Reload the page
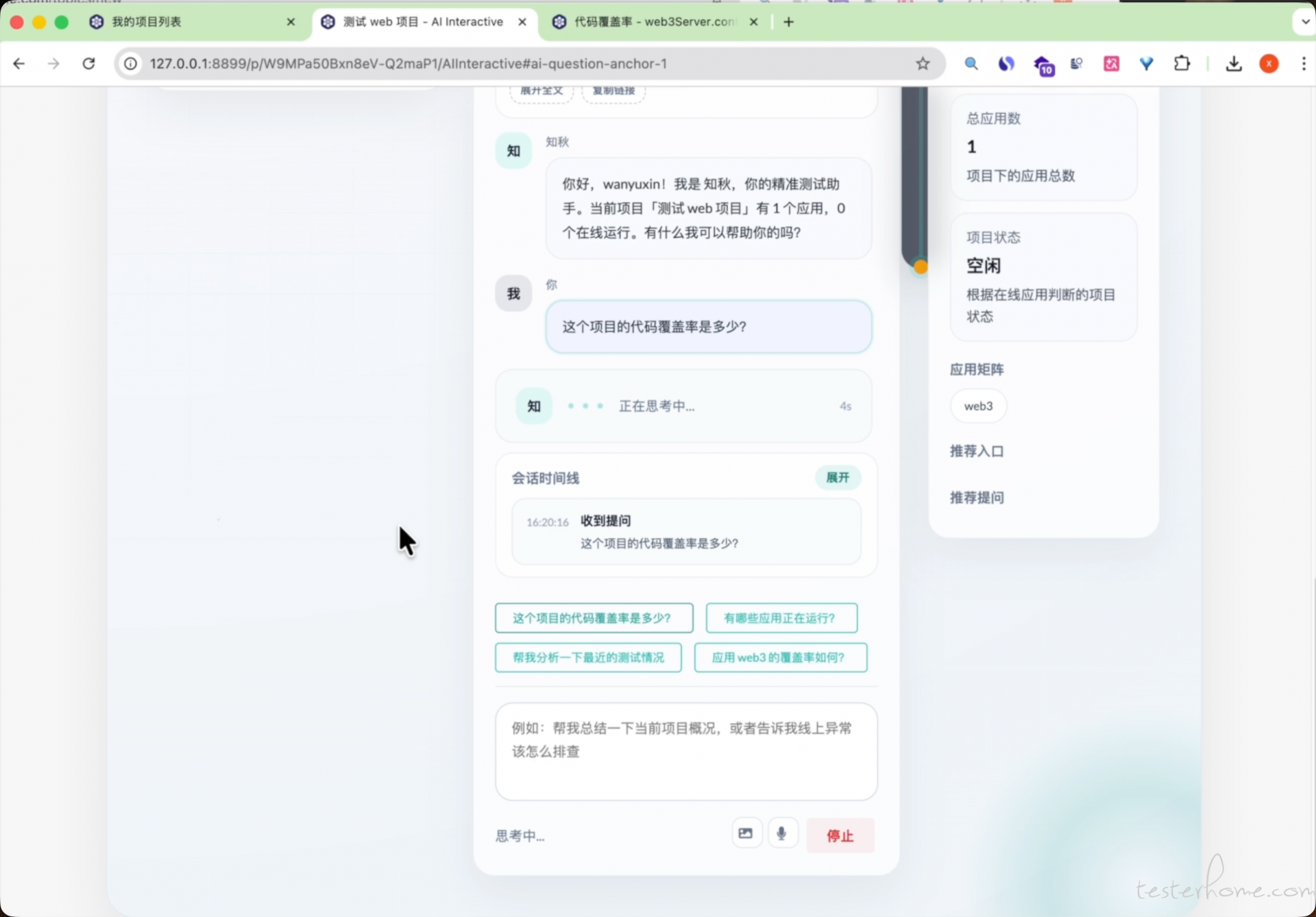Screen dimensions: 1316x917 coord(88,64)
